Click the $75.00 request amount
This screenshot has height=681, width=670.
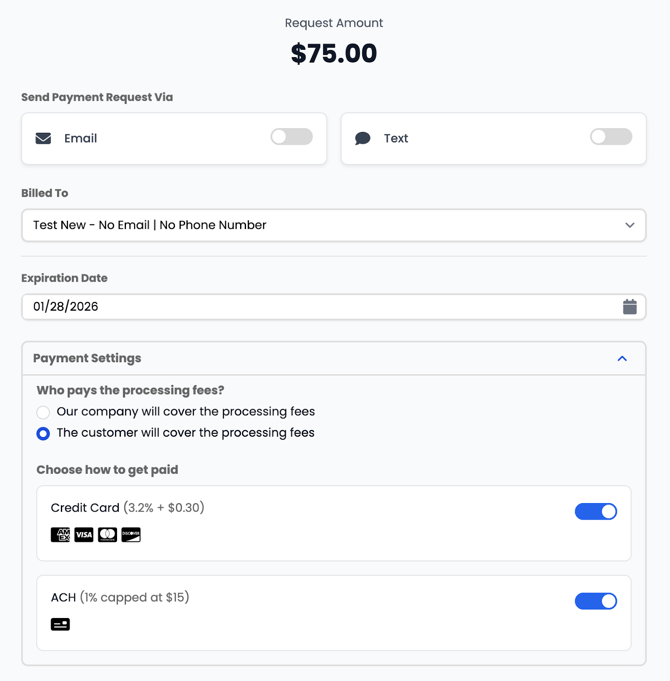[x=334, y=54]
